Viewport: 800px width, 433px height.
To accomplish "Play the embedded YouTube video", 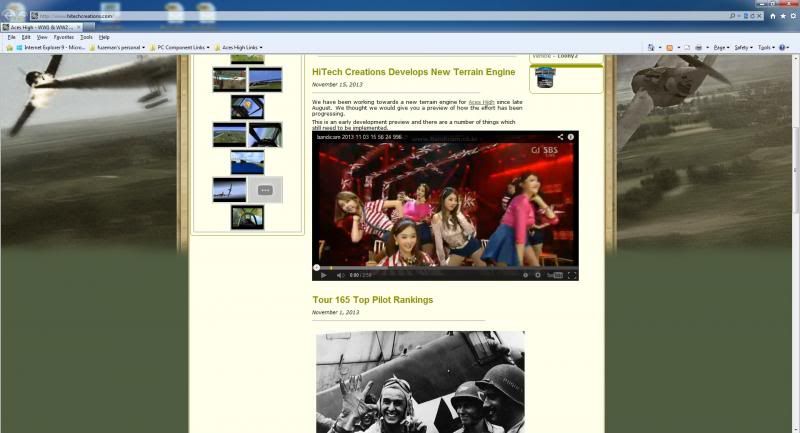I will 323,275.
